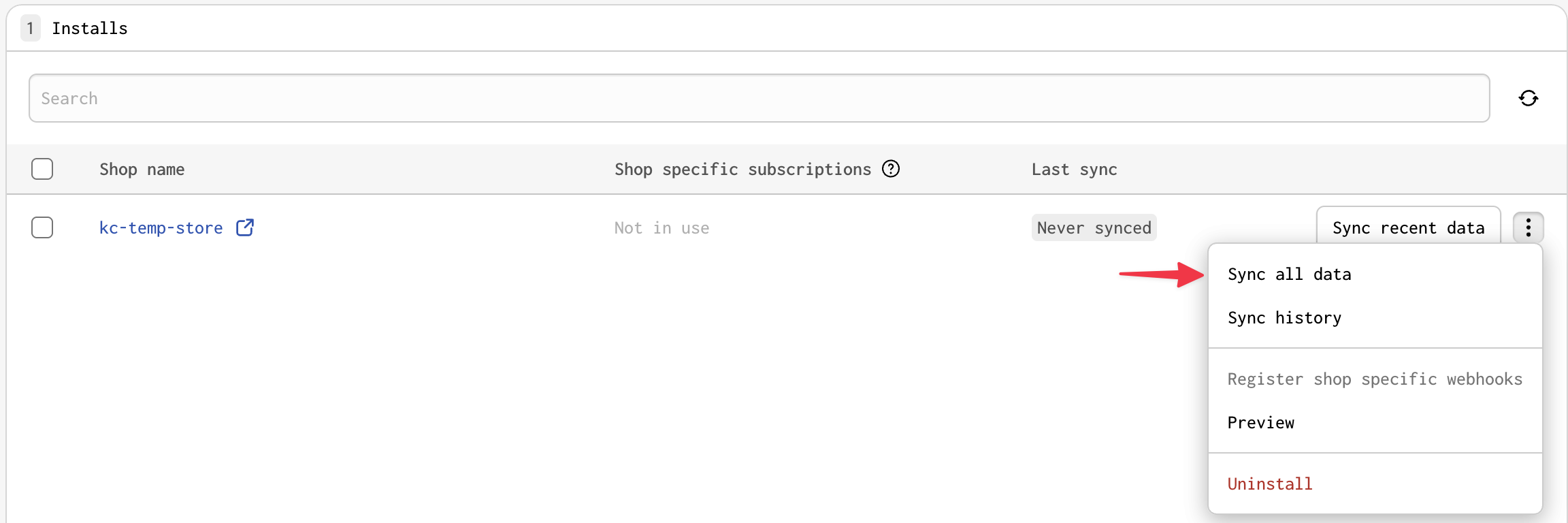Click Uninstall at the bottom of the menu

pos(1269,484)
